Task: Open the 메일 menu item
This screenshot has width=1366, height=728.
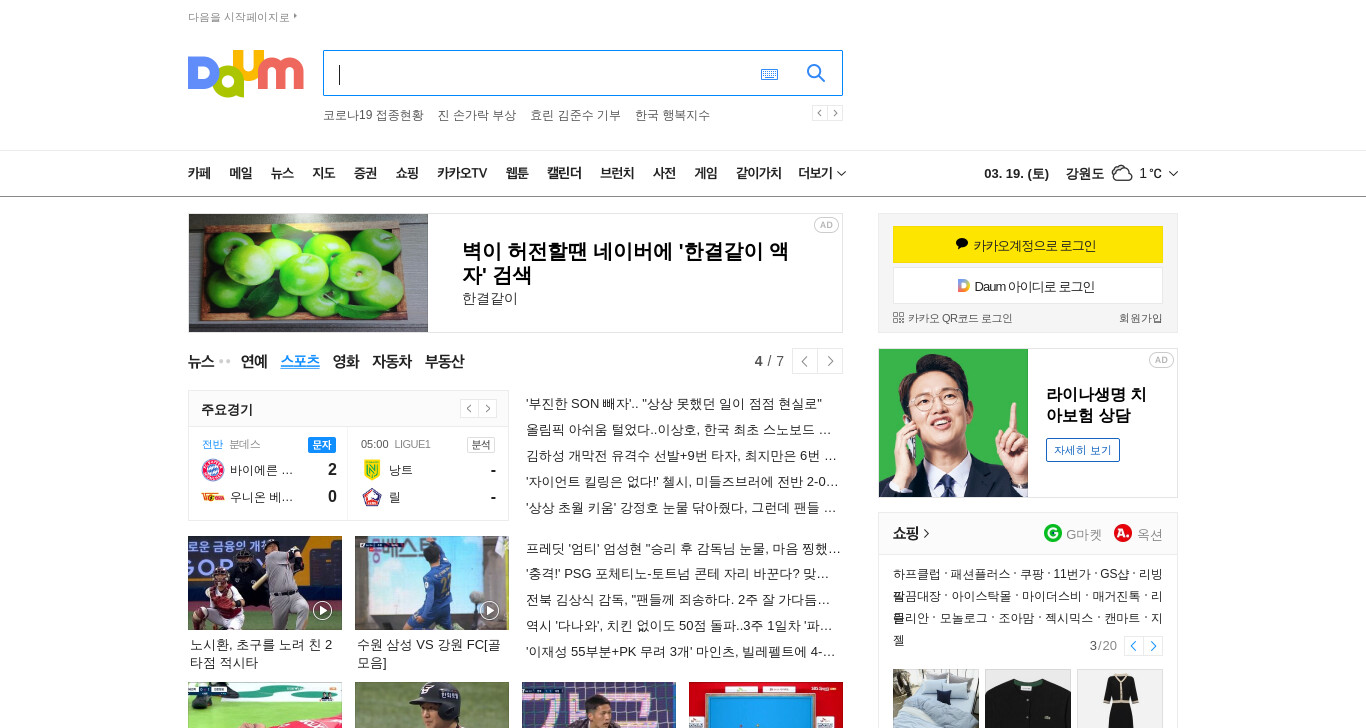Action: 241,173
